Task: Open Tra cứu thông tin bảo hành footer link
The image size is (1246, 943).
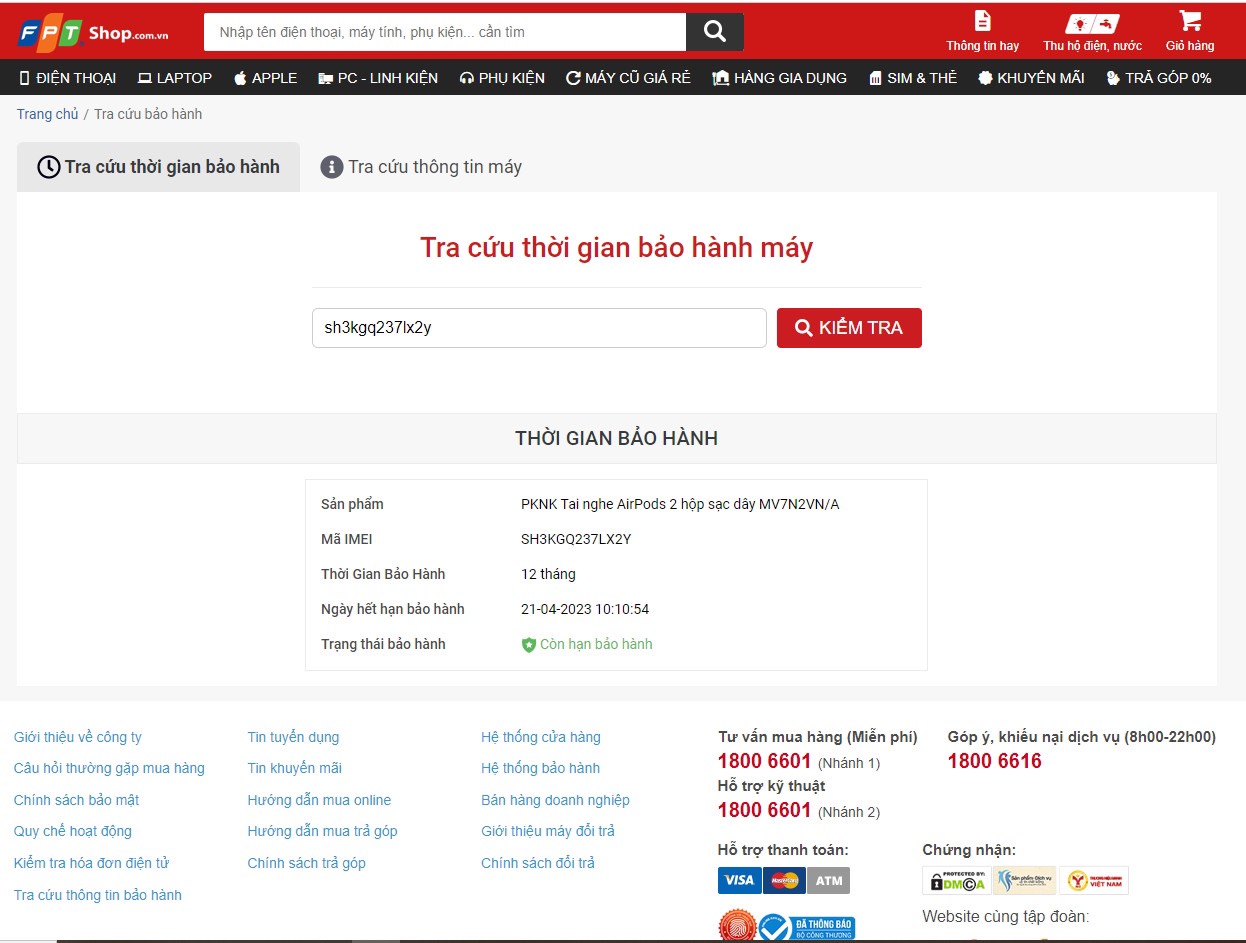Action: pos(98,895)
